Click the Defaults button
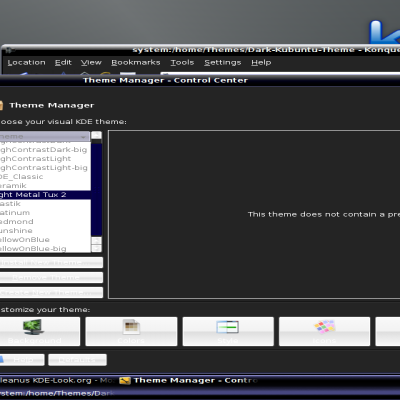 [77, 360]
